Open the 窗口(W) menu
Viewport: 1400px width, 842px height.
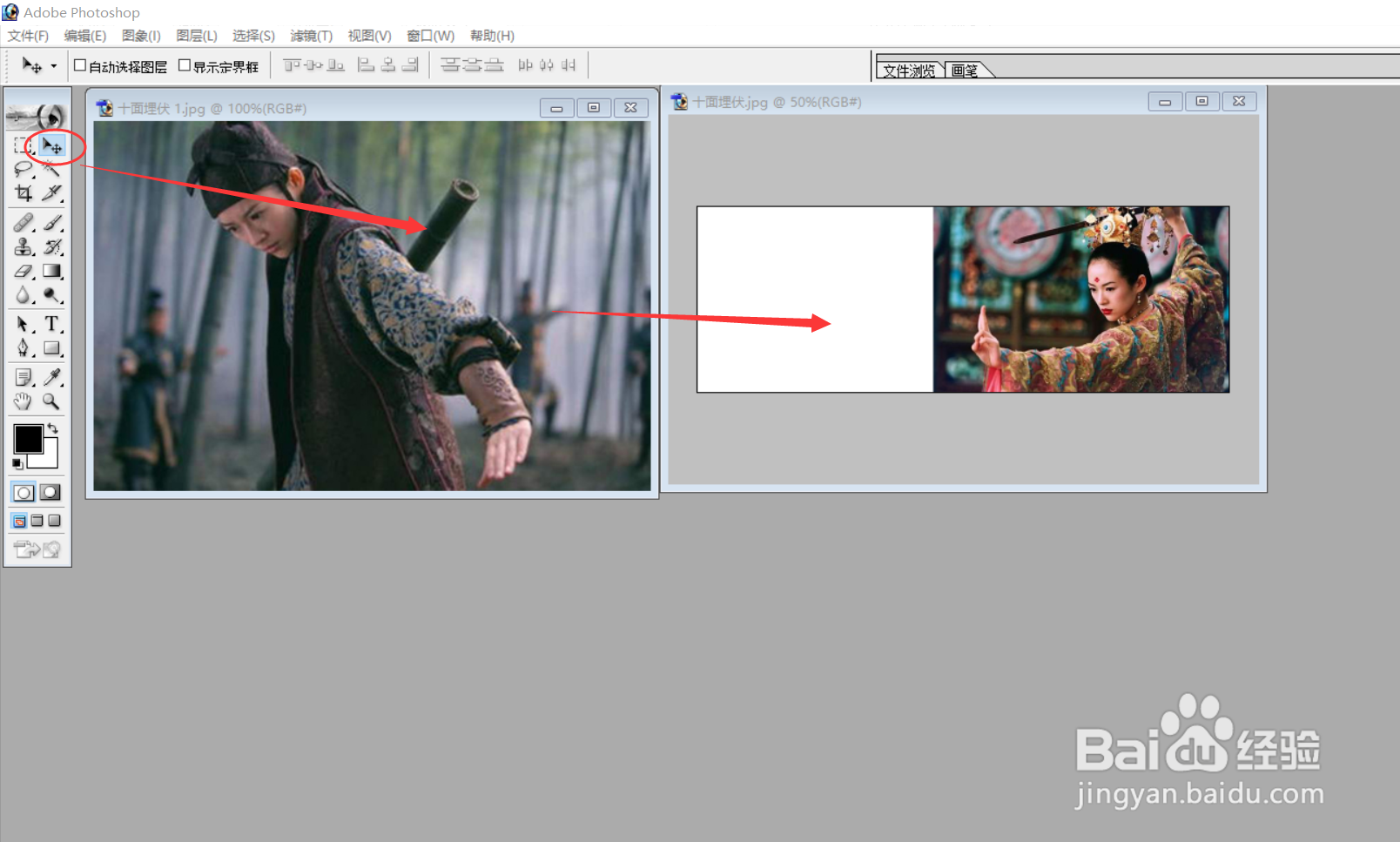tap(430, 36)
